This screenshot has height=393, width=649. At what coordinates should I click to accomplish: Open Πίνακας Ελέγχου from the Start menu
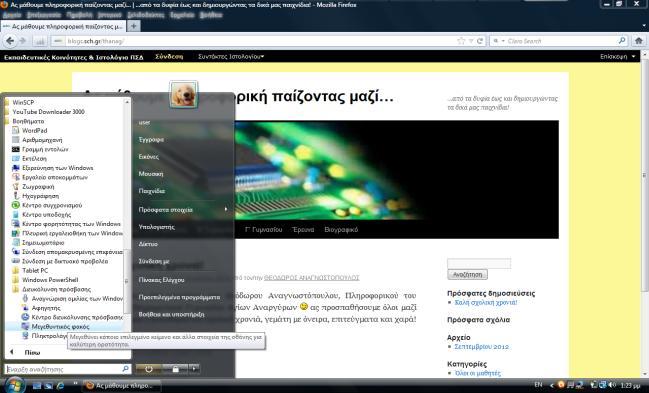click(x=161, y=280)
